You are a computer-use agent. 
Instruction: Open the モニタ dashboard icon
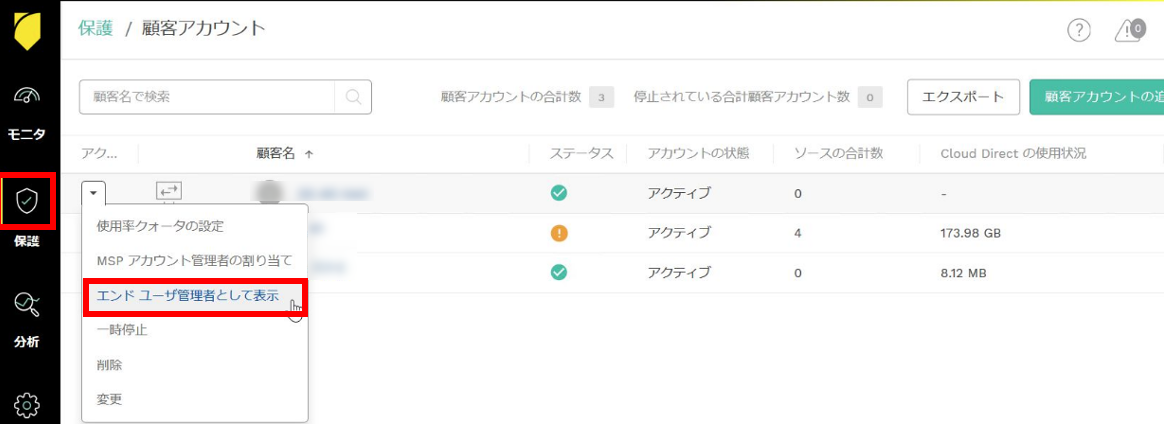28,96
